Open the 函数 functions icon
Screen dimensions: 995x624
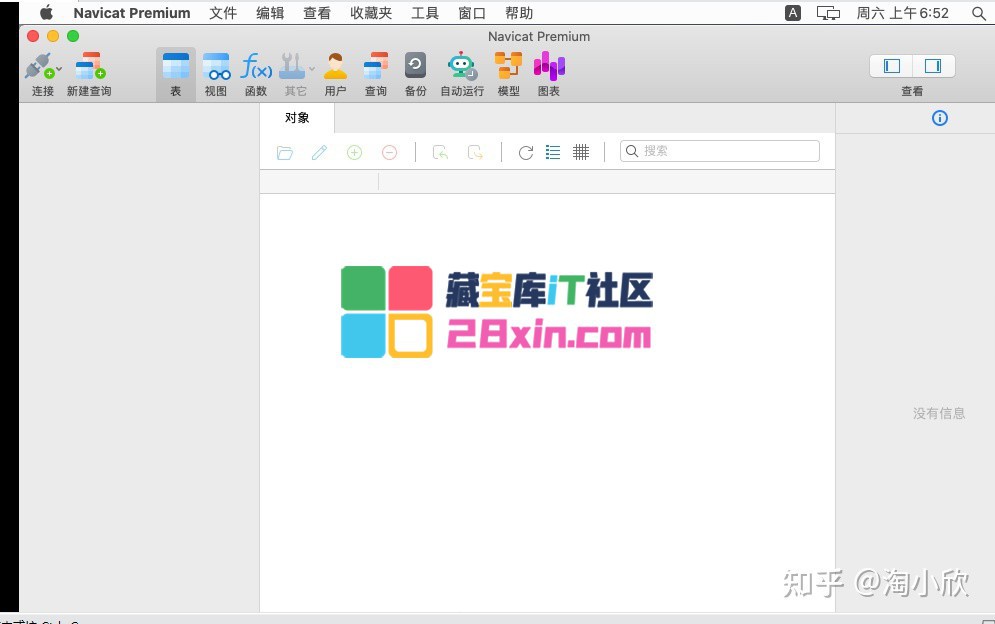(x=256, y=66)
